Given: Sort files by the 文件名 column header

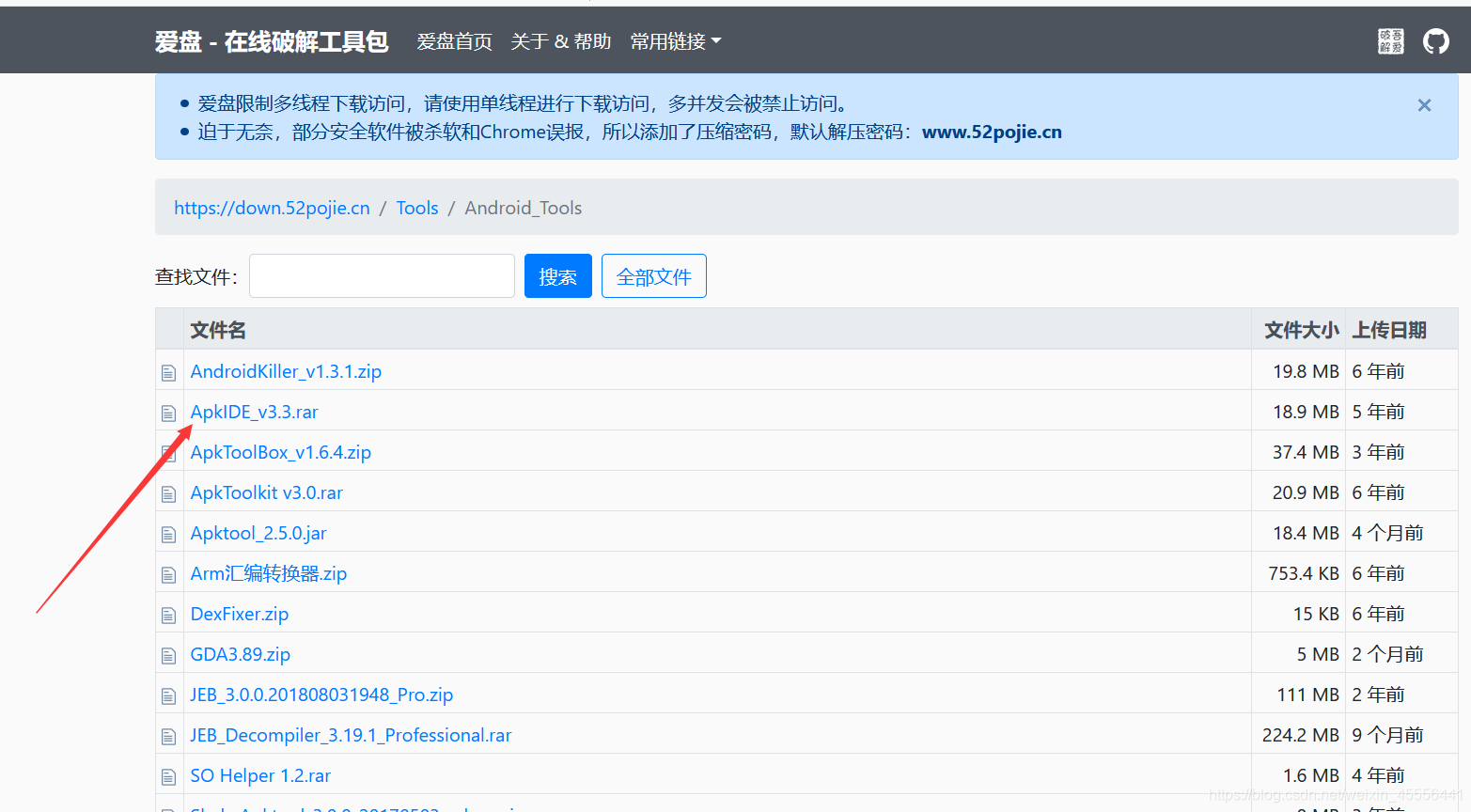Looking at the screenshot, I should [218, 330].
